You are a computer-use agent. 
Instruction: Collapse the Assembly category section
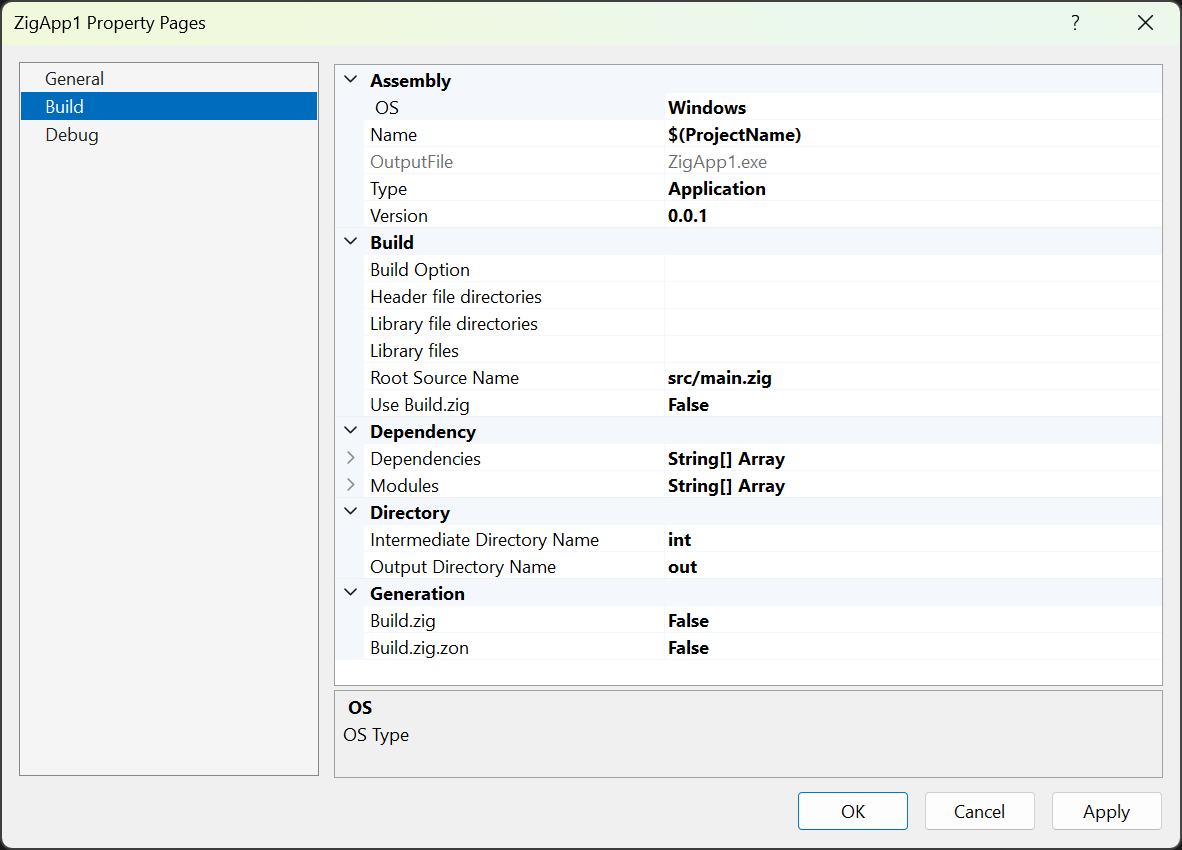350,81
